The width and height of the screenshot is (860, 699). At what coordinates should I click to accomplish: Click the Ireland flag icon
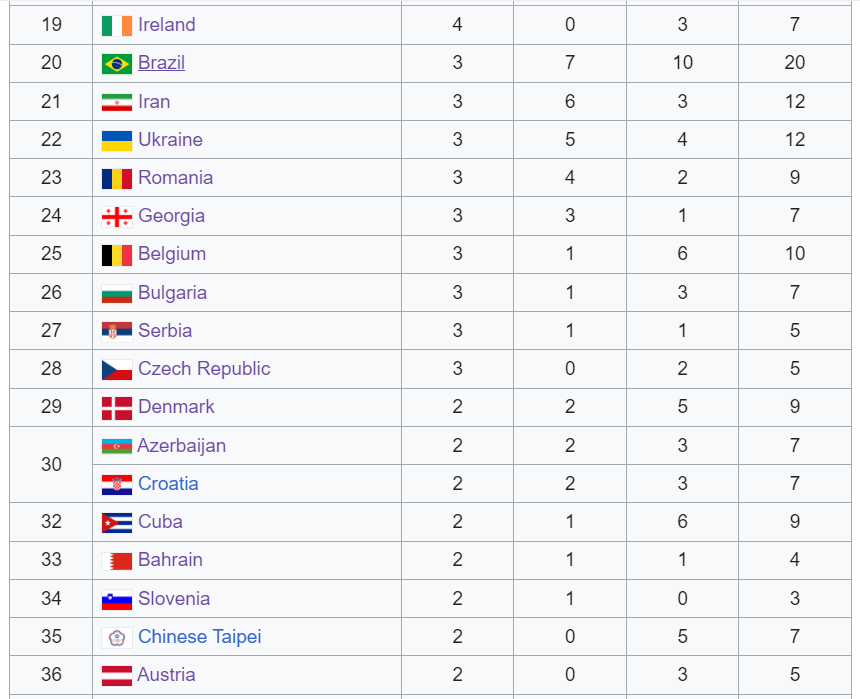point(117,25)
